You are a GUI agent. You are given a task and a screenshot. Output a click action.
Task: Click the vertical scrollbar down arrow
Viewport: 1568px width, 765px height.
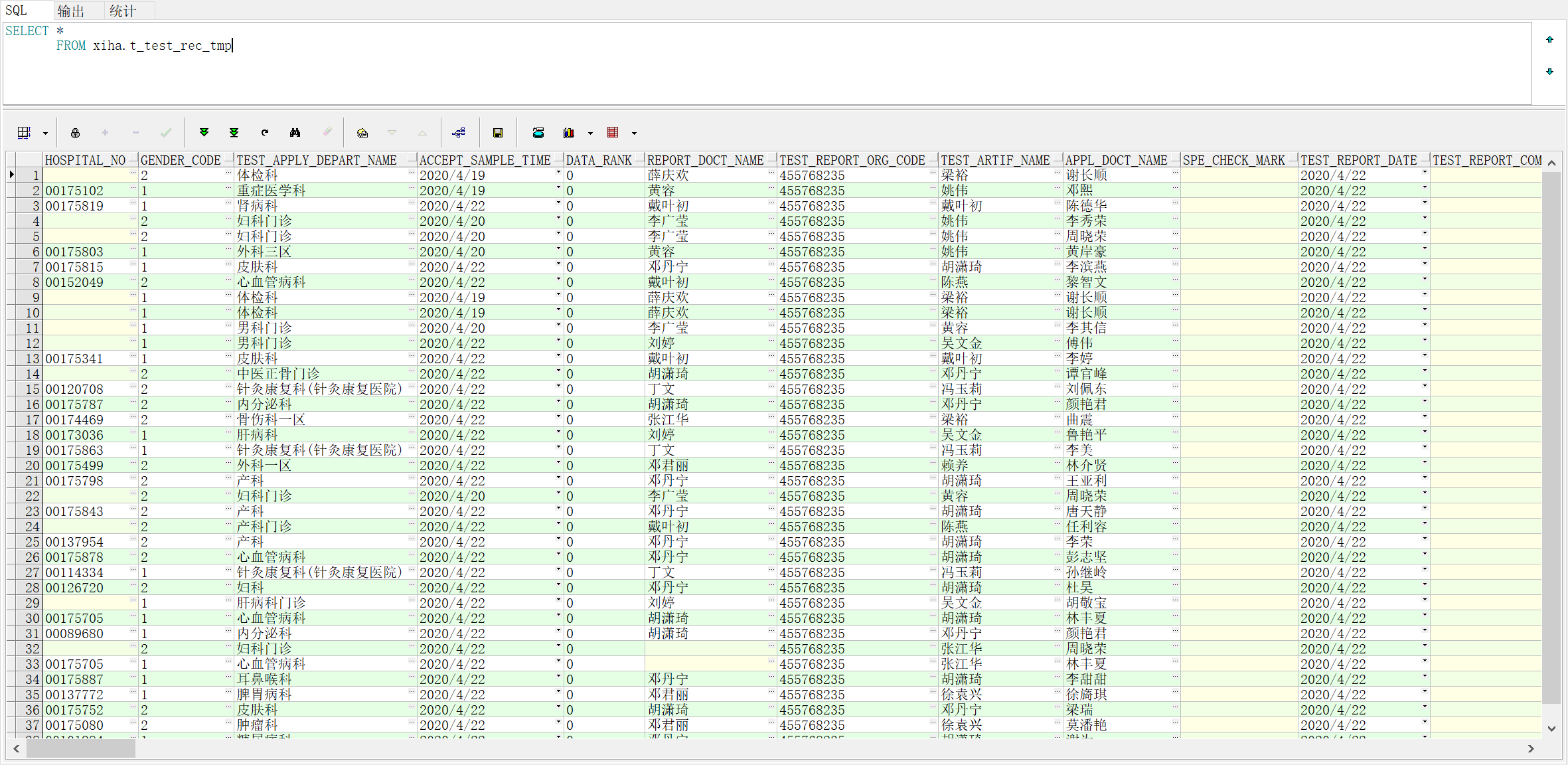tap(1551, 728)
